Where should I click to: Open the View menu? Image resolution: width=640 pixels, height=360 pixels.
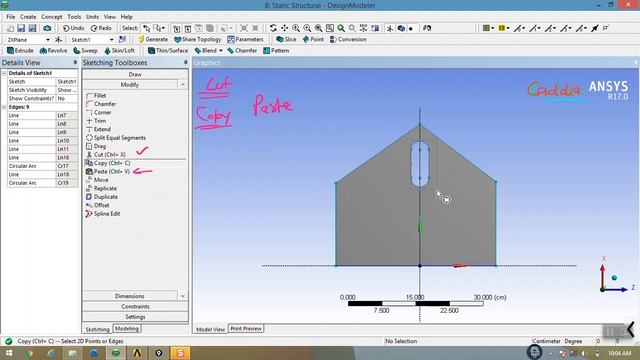[x=109, y=17]
